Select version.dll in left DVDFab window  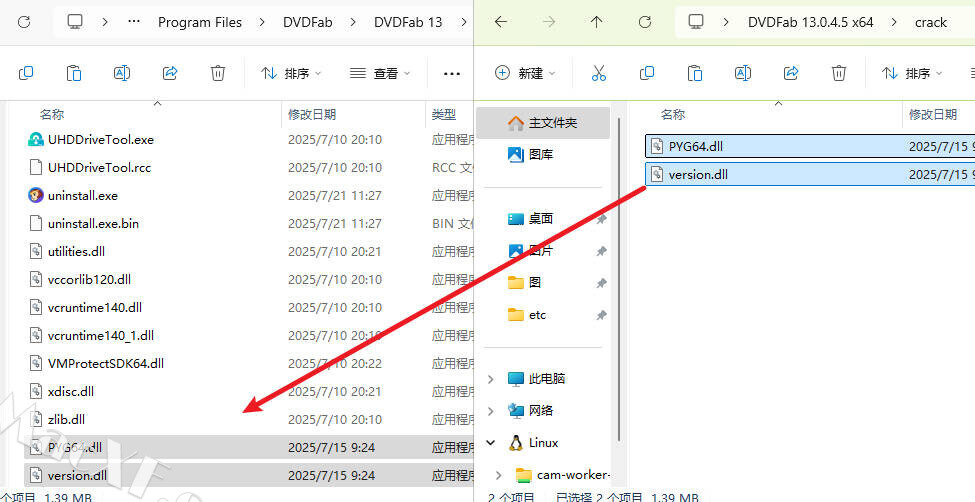249,475
